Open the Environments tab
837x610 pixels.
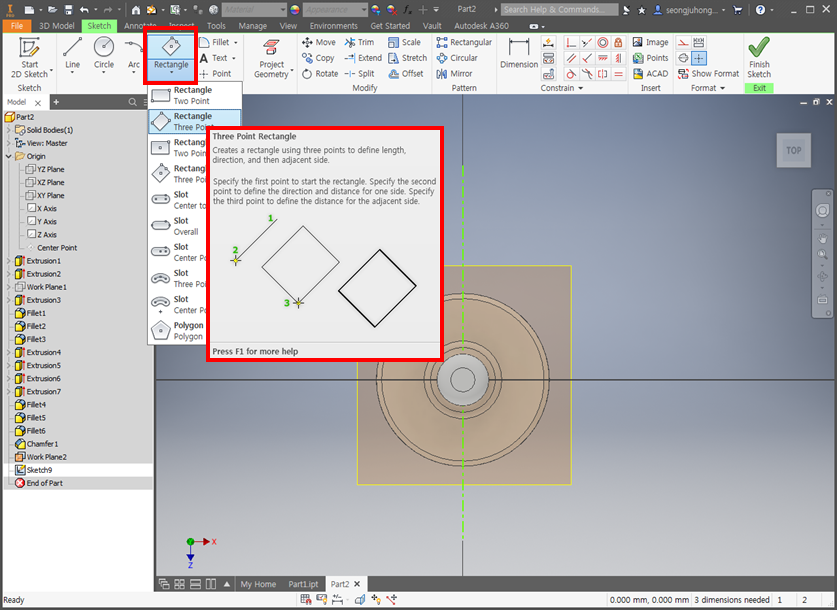point(334,26)
